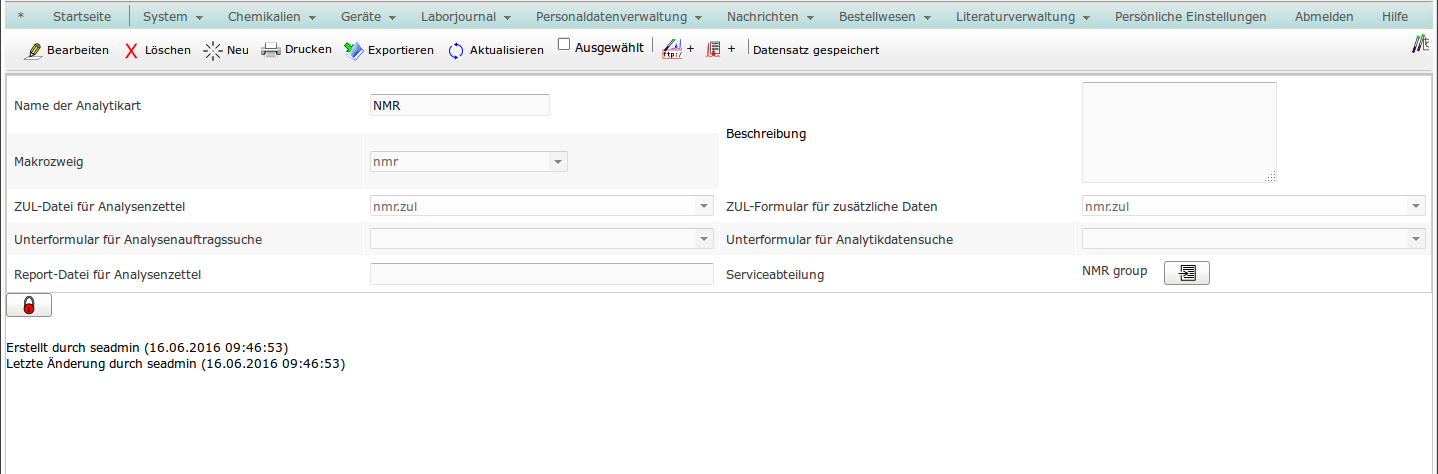Open ZUL-Formular für zusätzliche Daten dropdown

[x=1415, y=206]
